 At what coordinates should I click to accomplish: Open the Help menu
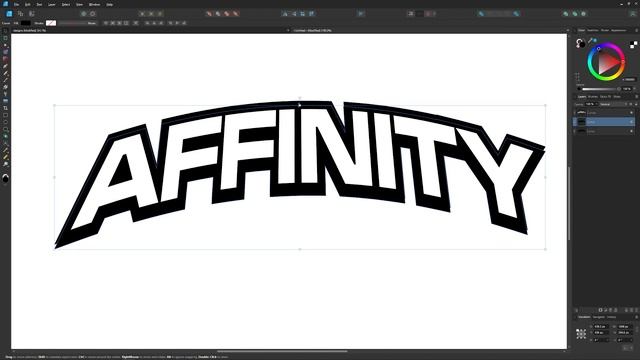tap(109, 4)
